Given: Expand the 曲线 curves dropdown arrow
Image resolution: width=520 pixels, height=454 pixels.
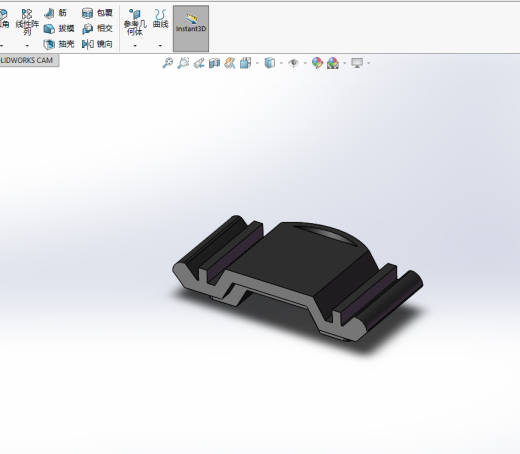Looking at the screenshot, I should coord(160,46).
